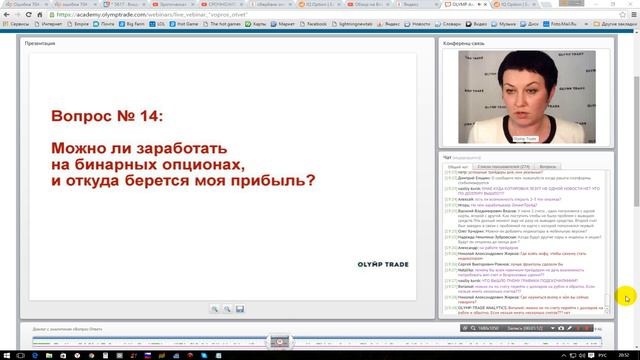Click the address bar with academy.olymptrade.com URL
640x360 pixels.
(335, 15)
